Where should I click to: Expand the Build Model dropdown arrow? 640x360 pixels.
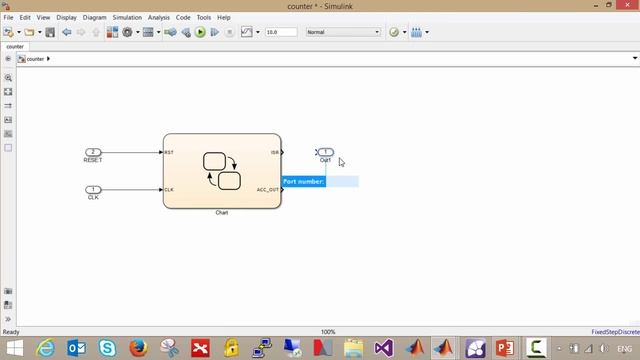(x=427, y=32)
